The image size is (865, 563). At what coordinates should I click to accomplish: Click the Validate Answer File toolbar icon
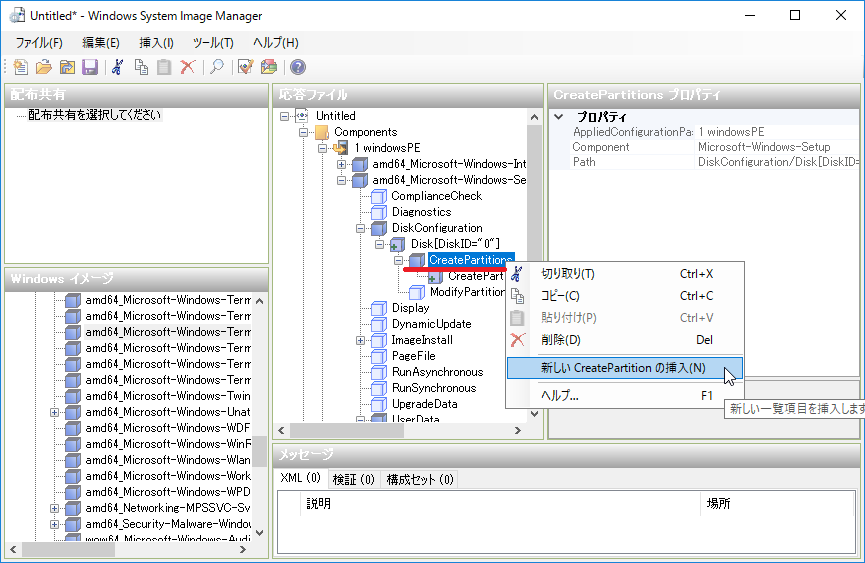[245, 67]
